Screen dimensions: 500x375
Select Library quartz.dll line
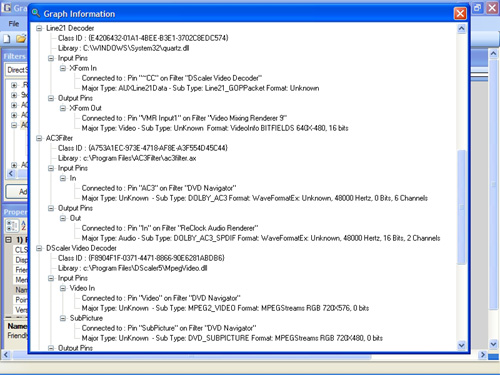(x=123, y=48)
